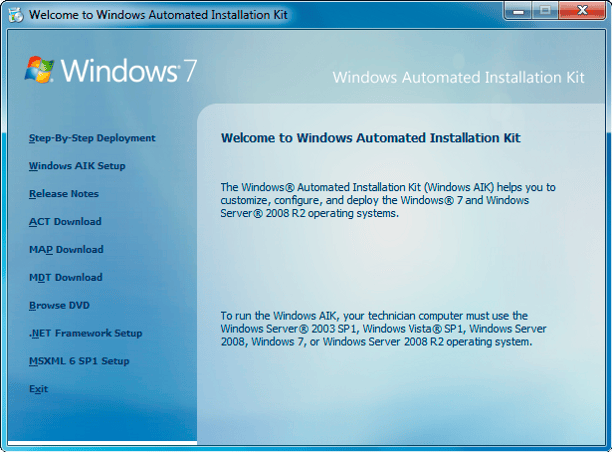Close the Windows AIK welcome window
The height and width of the screenshot is (452, 612).
pos(582,11)
